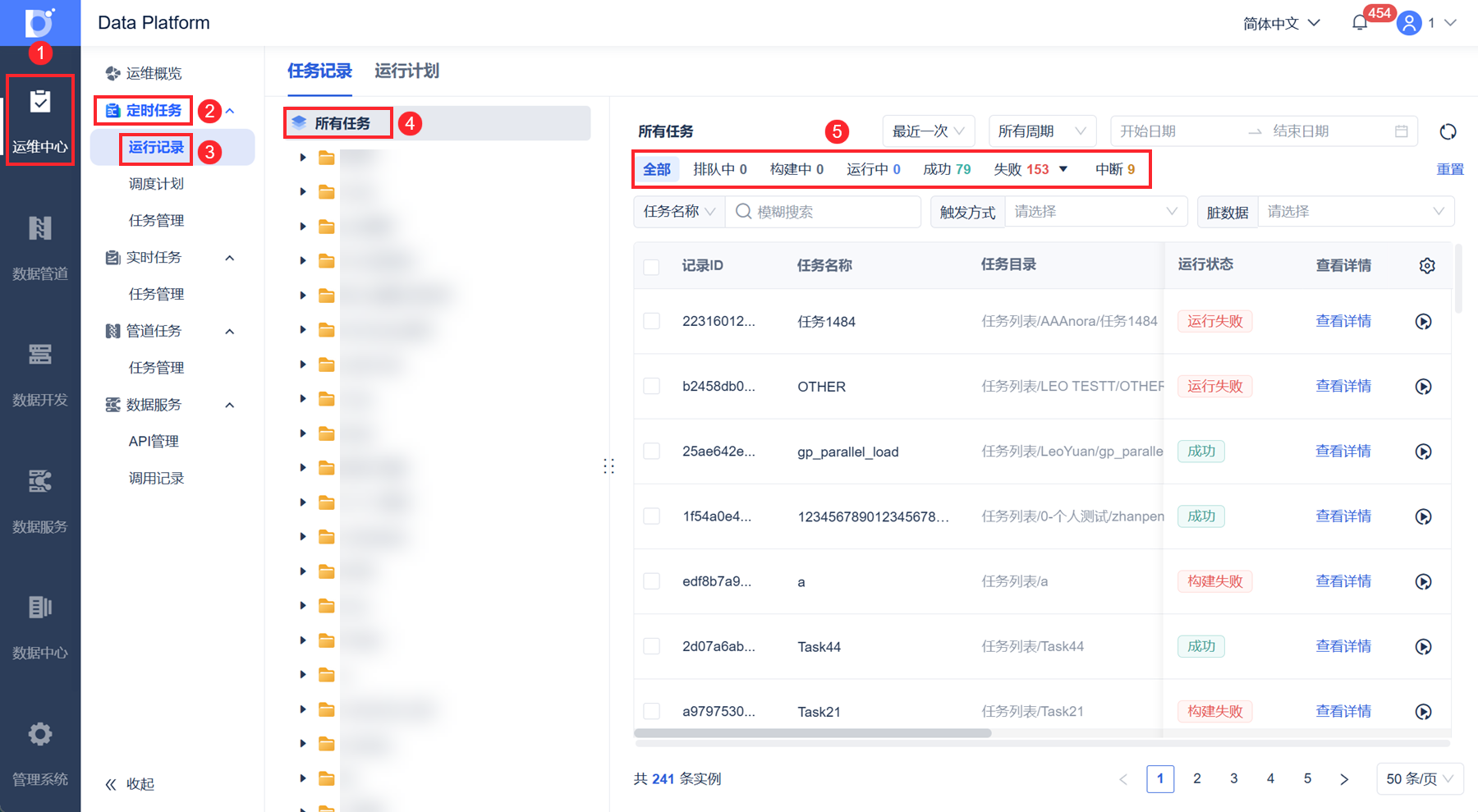This screenshot has height=812, width=1478.
Task: Rerun record for Task21
Action: point(1424,712)
